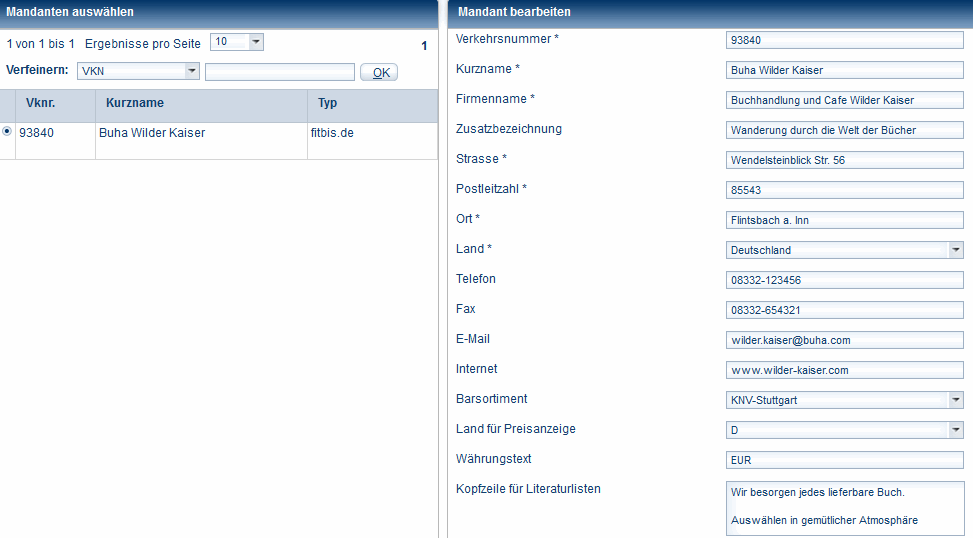The width and height of the screenshot is (973, 538).
Task: Open the Land für Preisanzeige dropdown
Action: coord(955,430)
